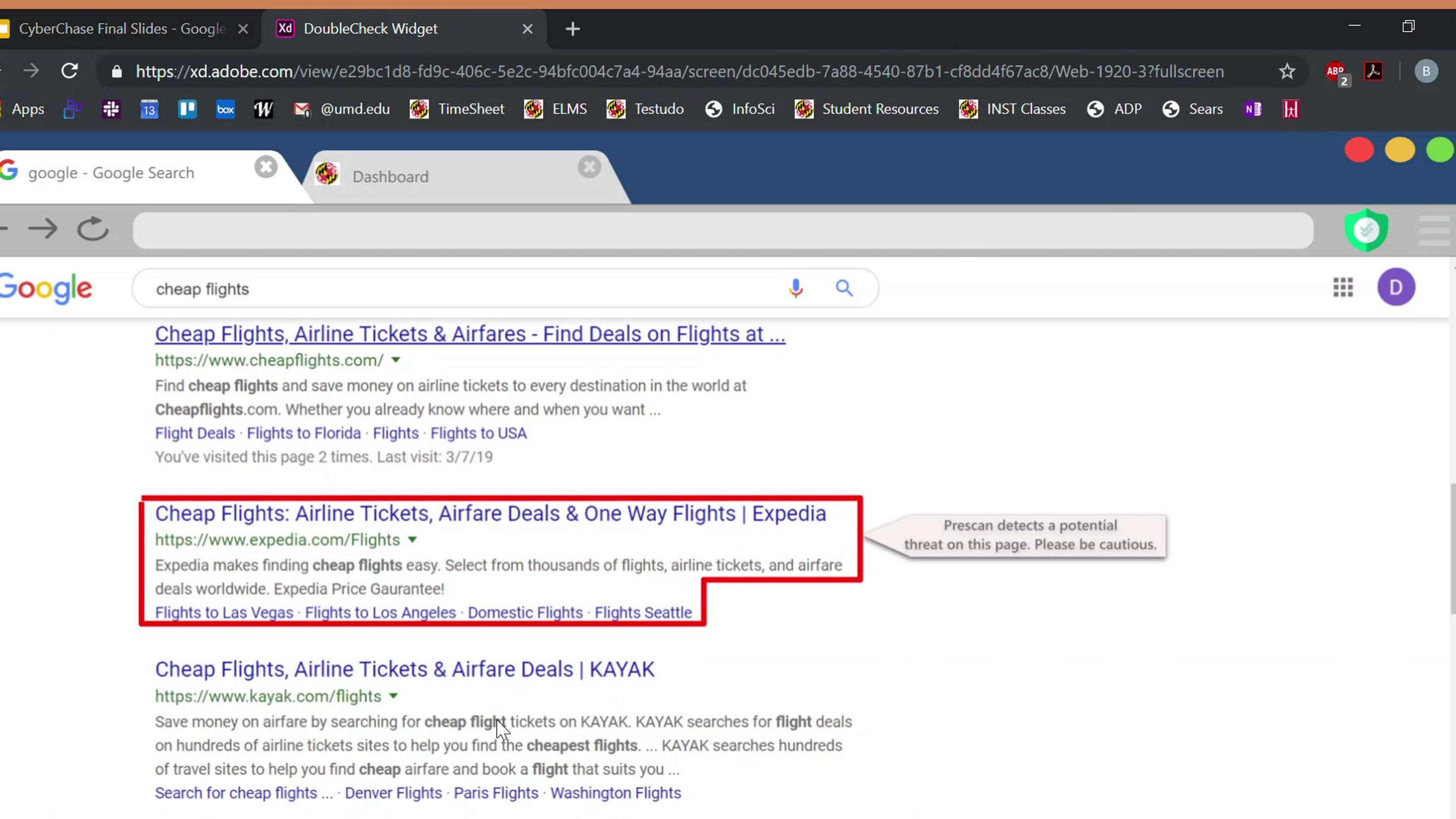Click the mock browser refresh icon

pyautogui.click(x=93, y=229)
